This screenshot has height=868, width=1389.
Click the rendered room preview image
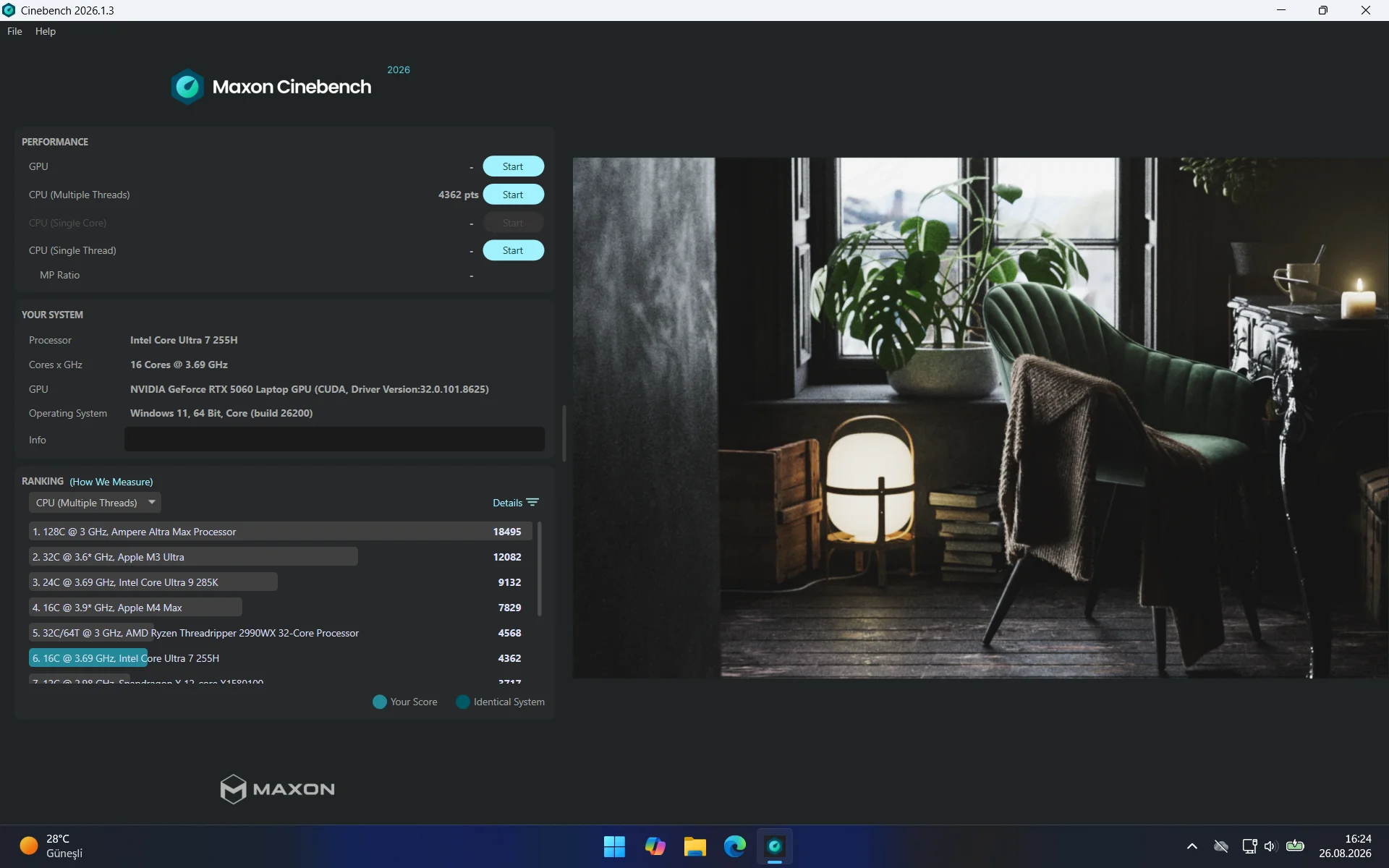point(980,417)
